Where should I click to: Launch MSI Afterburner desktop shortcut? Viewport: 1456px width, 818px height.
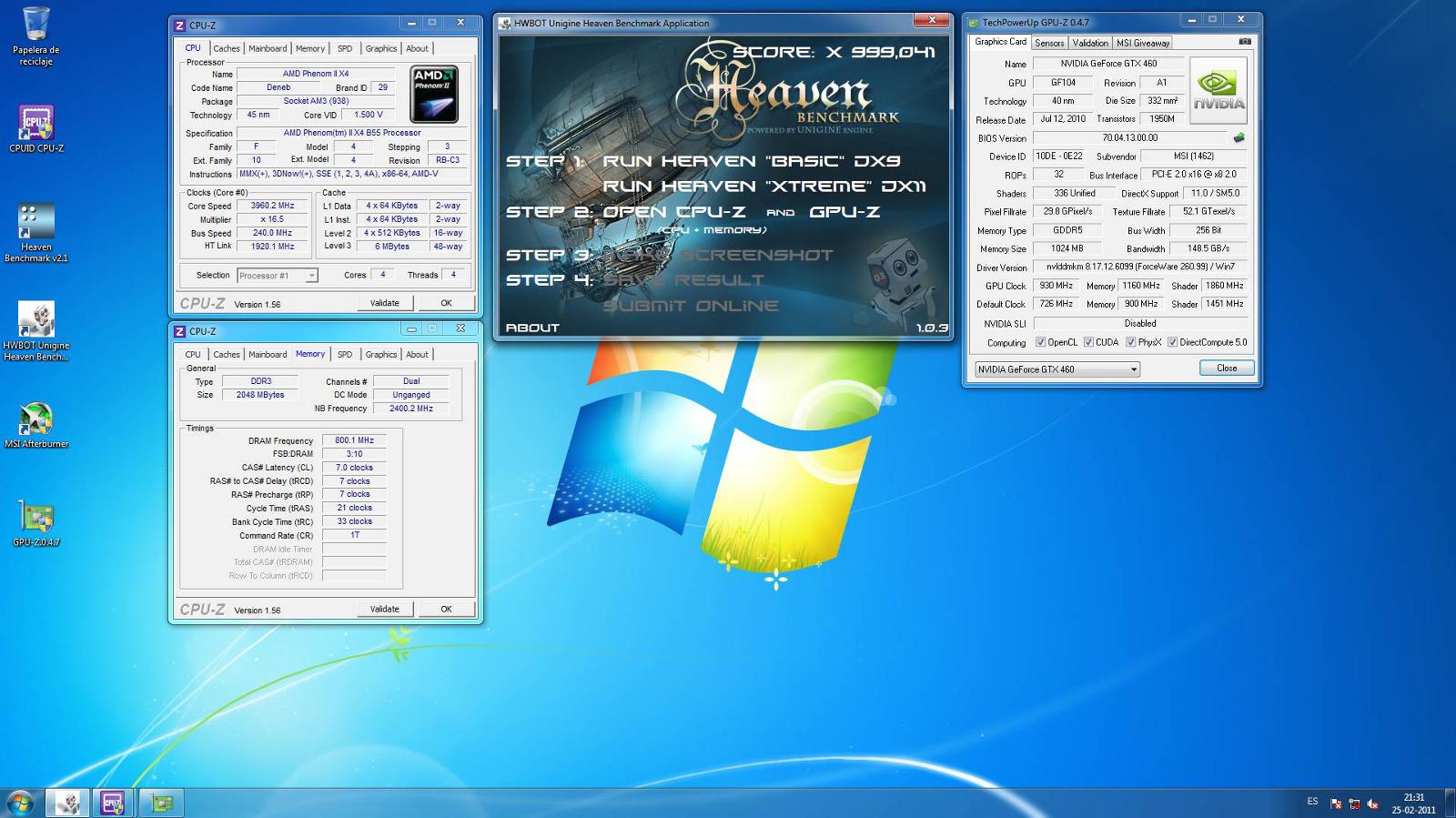(x=36, y=425)
